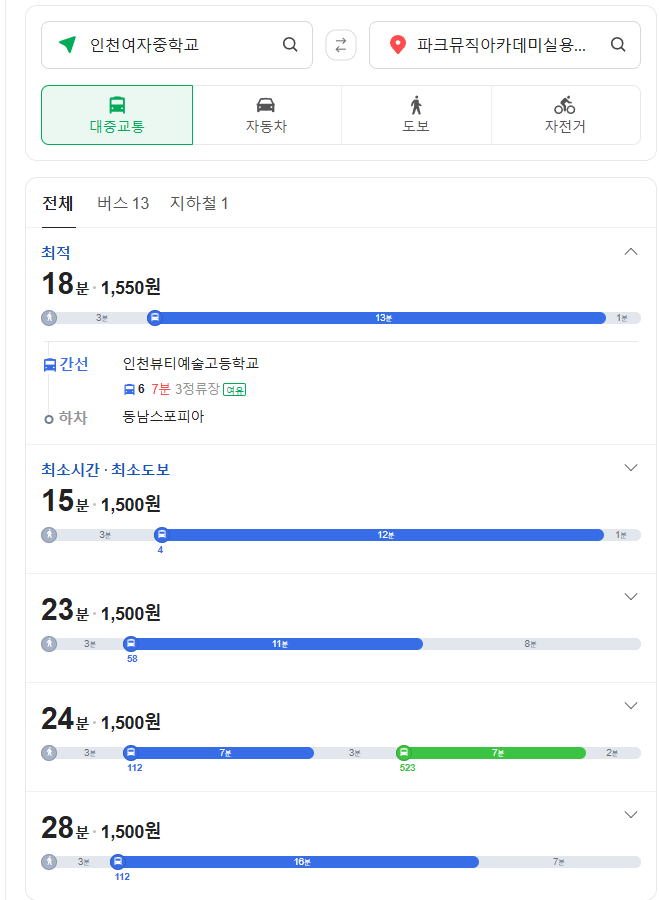This screenshot has height=900, width=659.
Task: Switch to 자동차 car mode
Action: tap(266, 115)
